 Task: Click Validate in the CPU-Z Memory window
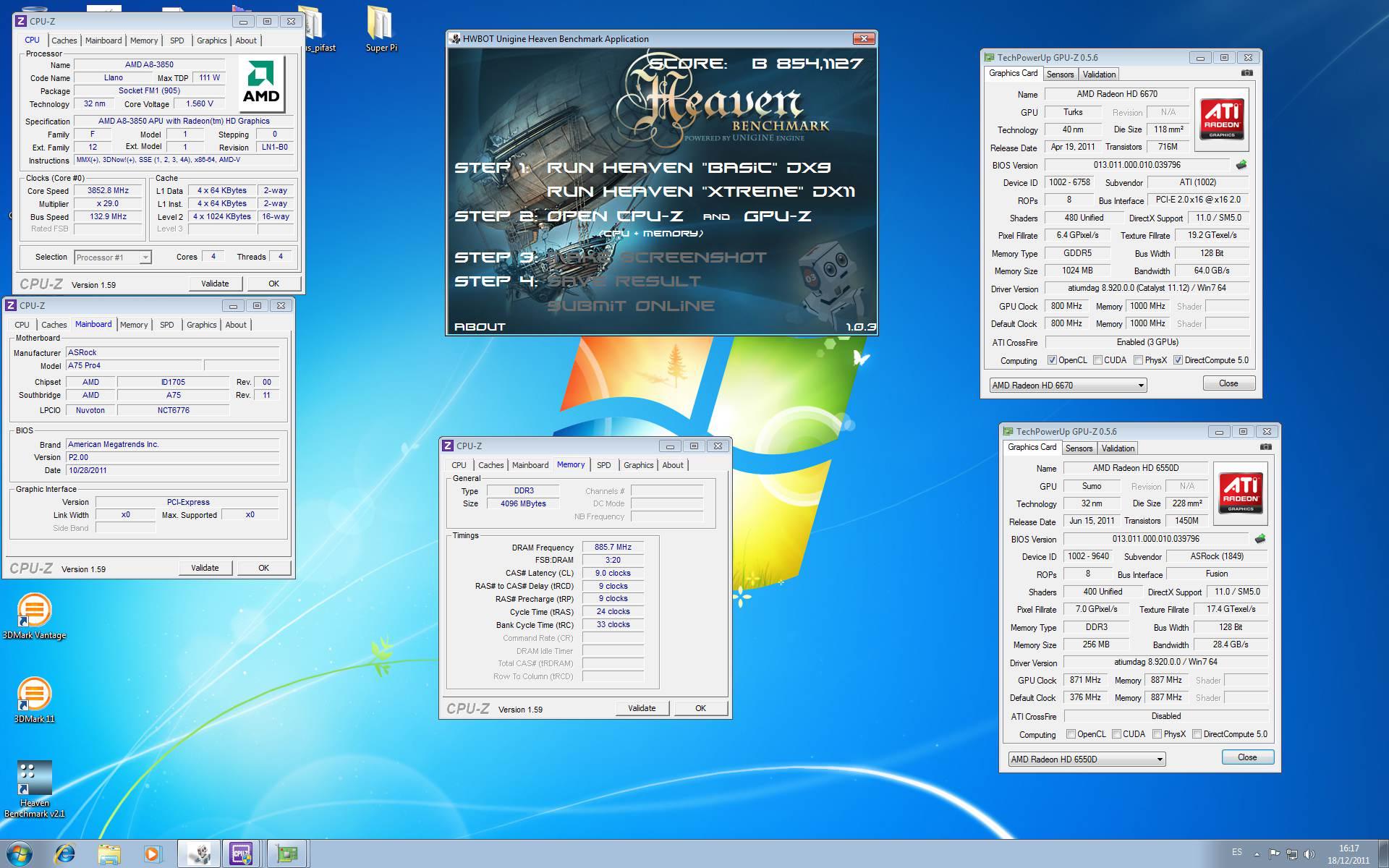642,708
